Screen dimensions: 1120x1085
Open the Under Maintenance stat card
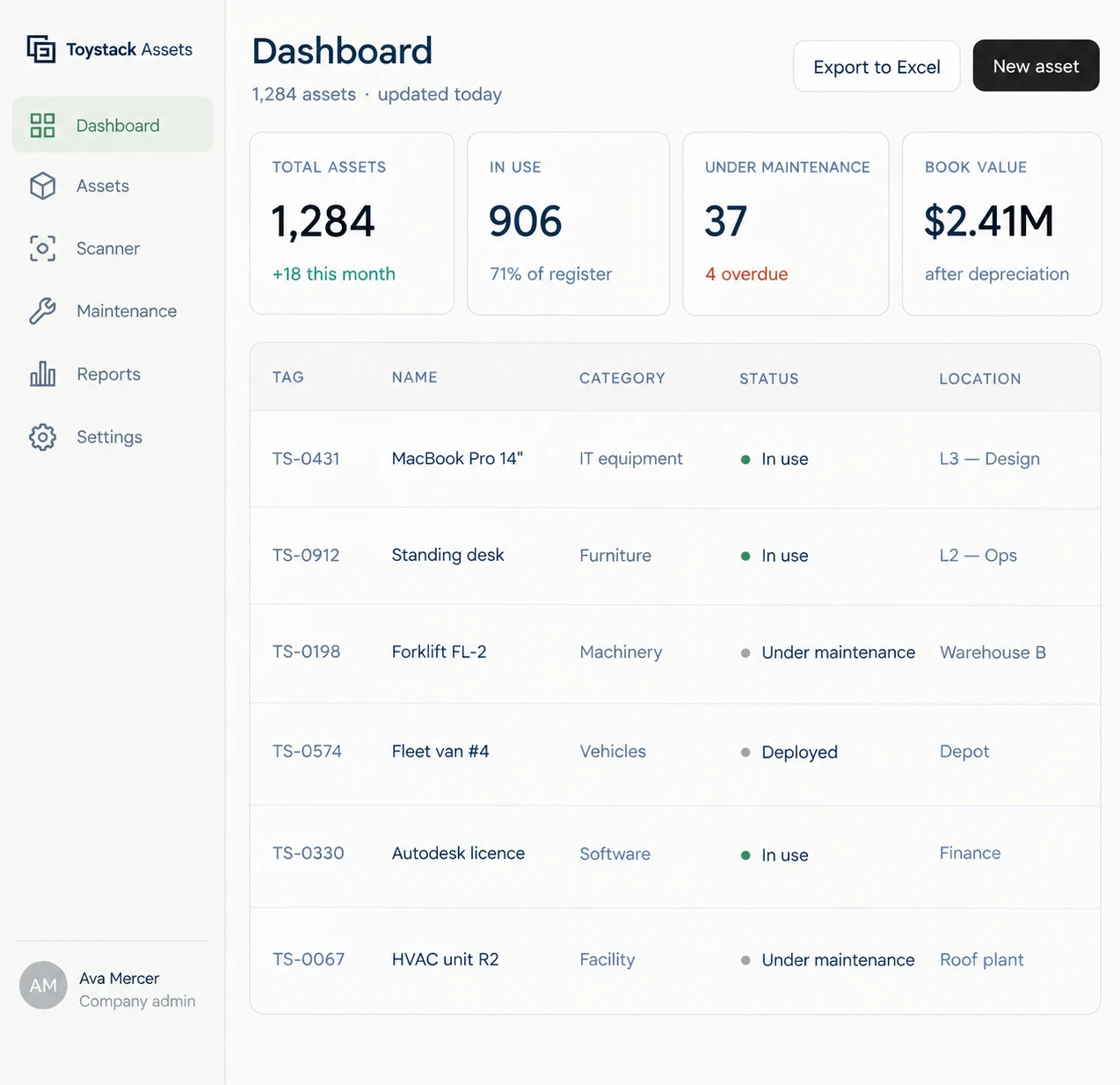pyautogui.click(x=786, y=223)
